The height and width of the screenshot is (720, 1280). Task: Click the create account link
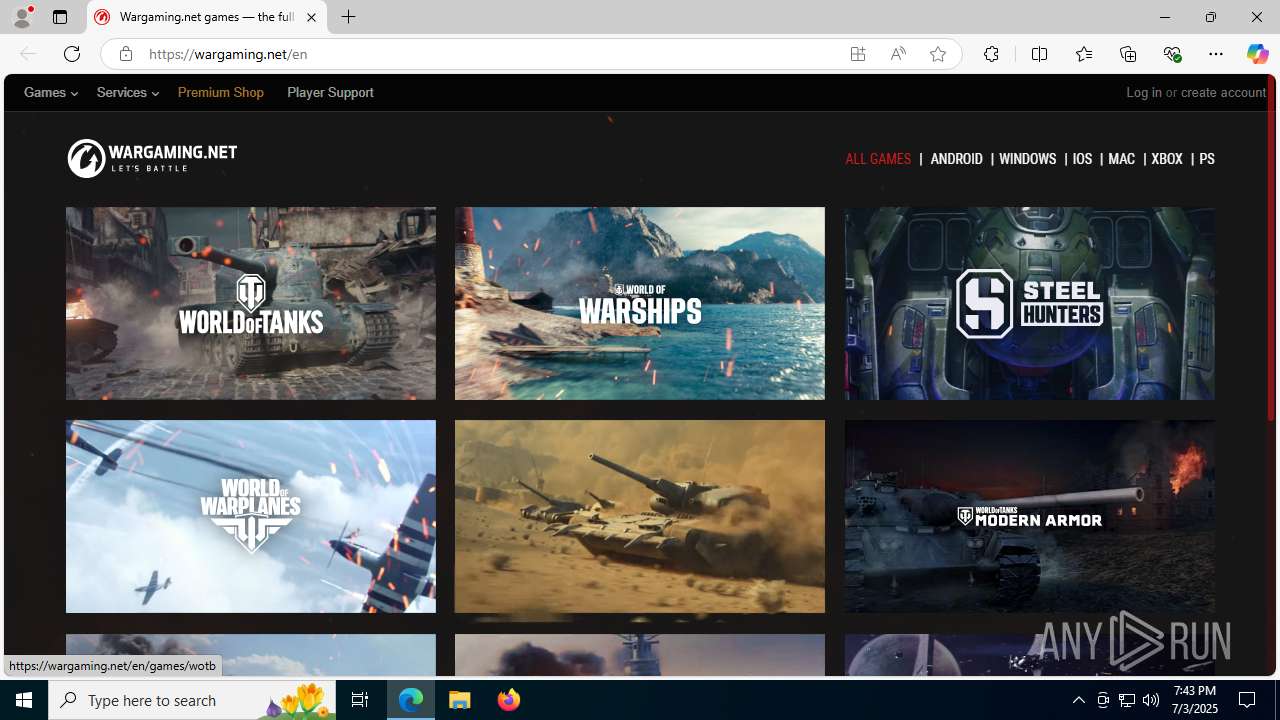click(x=1223, y=92)
